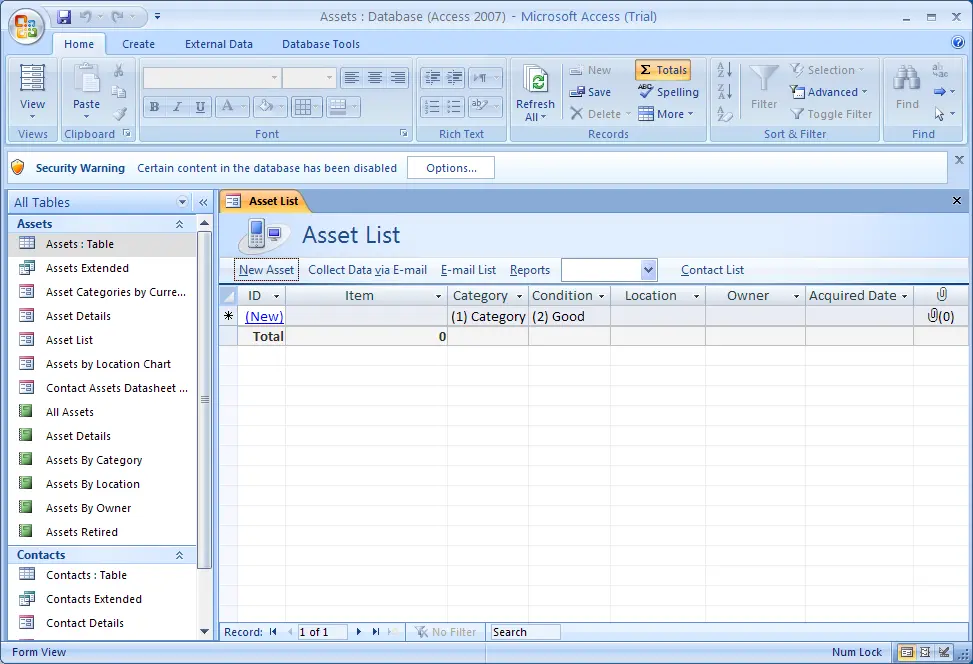Run the Spelling checker
Image resolution: width=973 pixels, height=664 pixels.
(x=668, y=91)
